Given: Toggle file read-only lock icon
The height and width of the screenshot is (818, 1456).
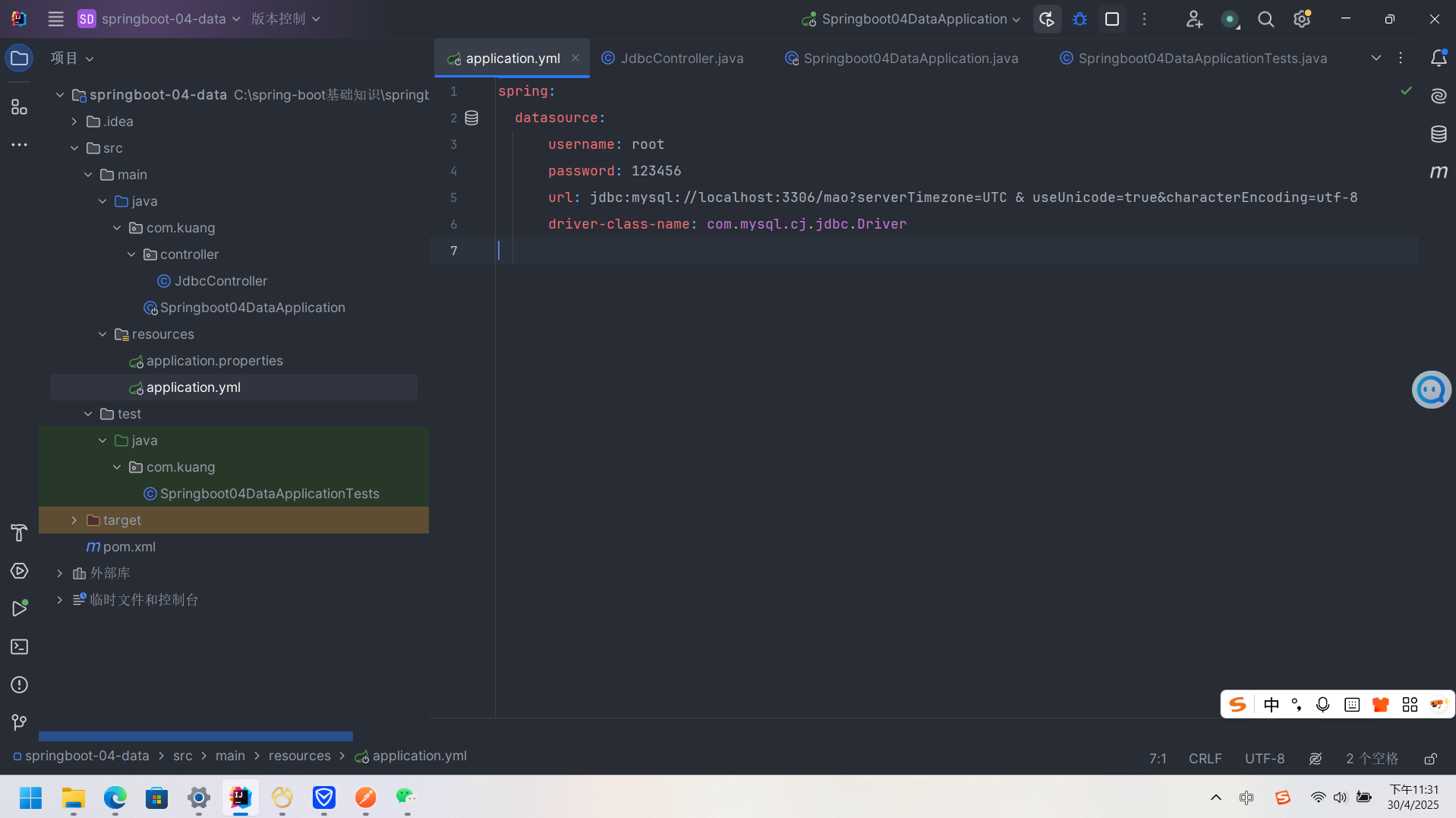Looking at the screenshot, I should [x=1430, y=759].
